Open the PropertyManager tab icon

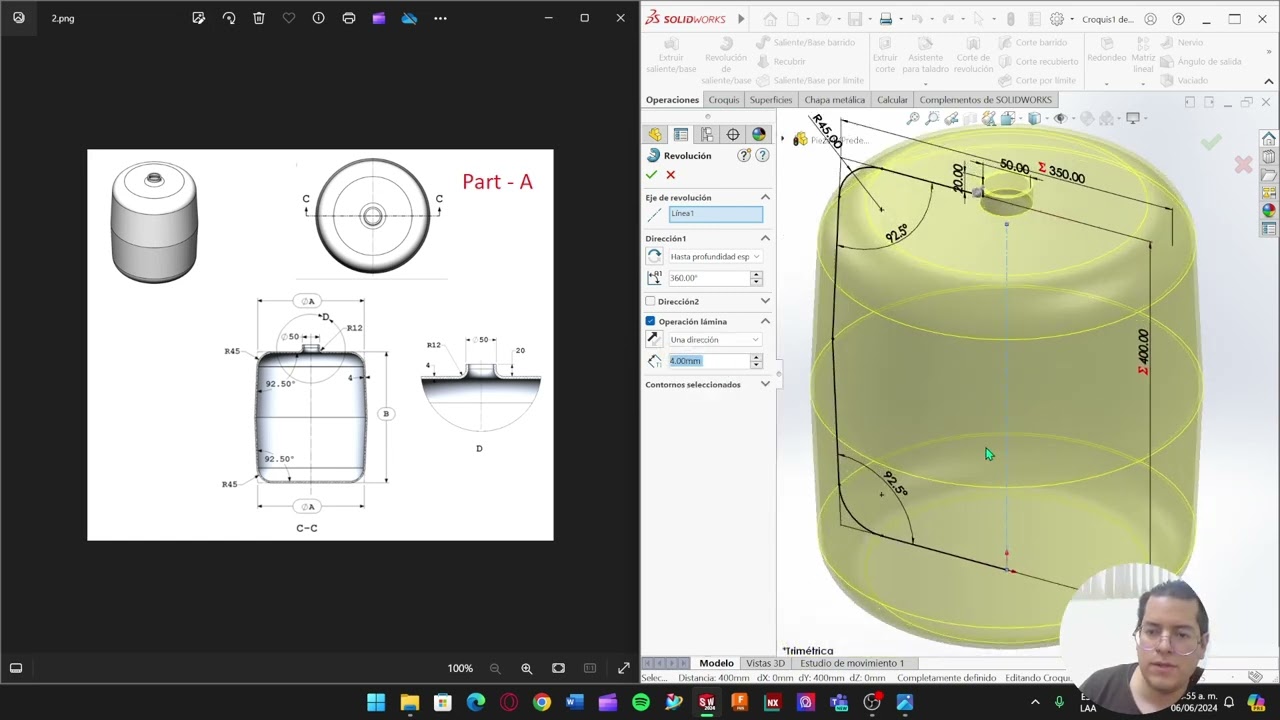tap(681, 135)
